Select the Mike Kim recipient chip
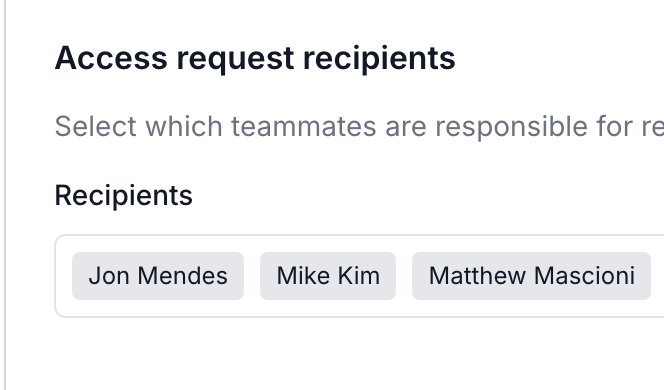The width and height of the screenshot is (664, 390). coord(328,276)
